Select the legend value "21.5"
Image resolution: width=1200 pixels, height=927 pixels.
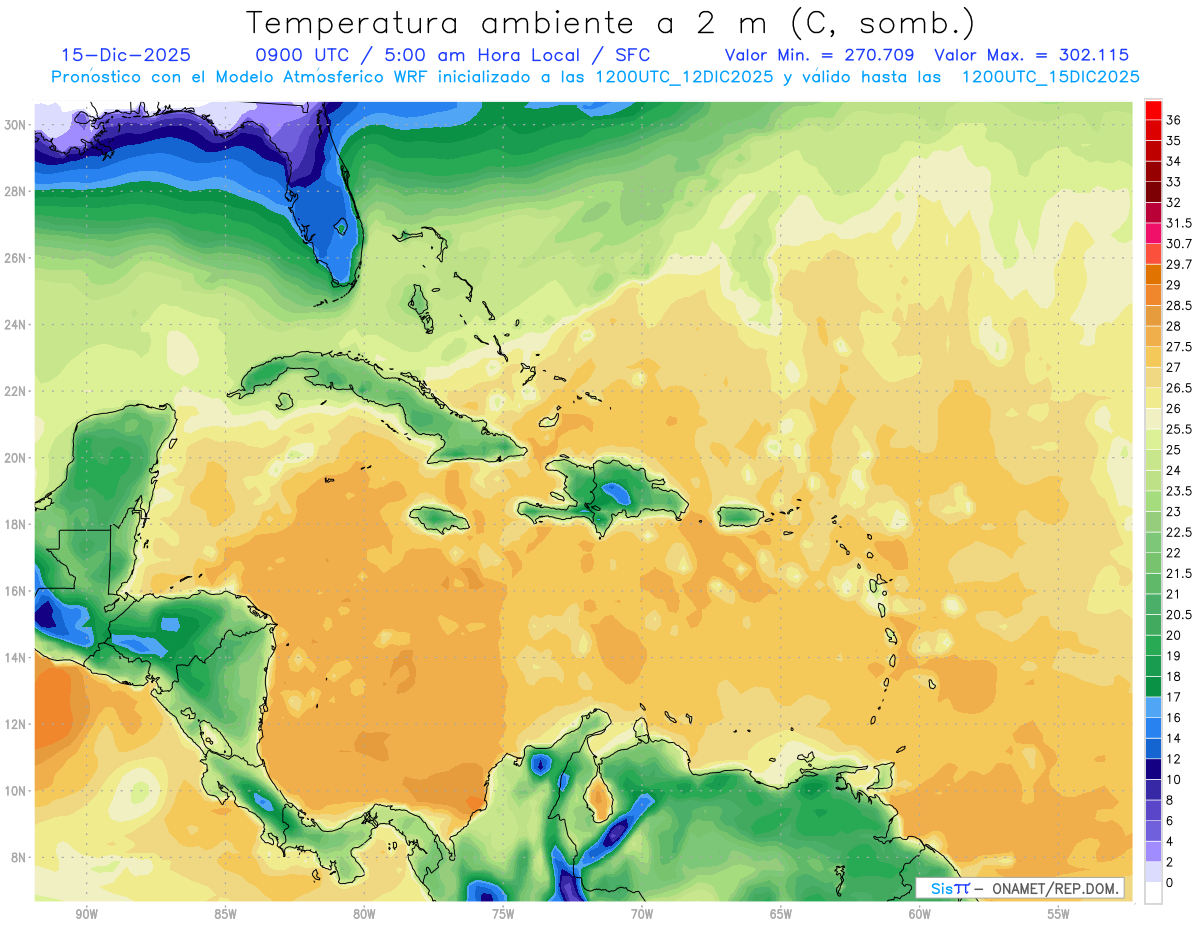click(x=1179, y=573)
